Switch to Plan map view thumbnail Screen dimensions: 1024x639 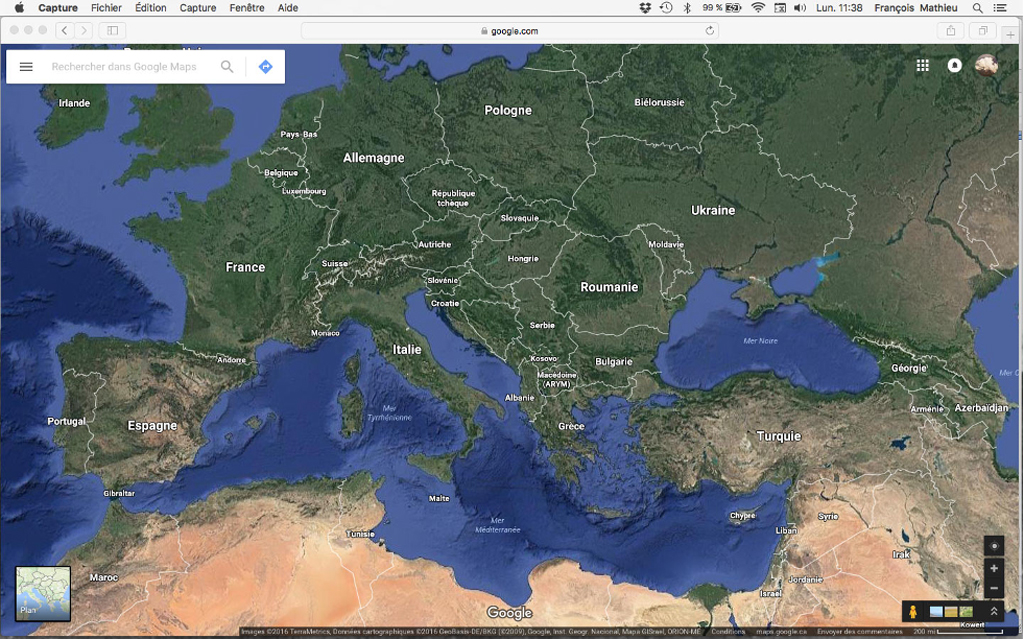pos(43,593)
